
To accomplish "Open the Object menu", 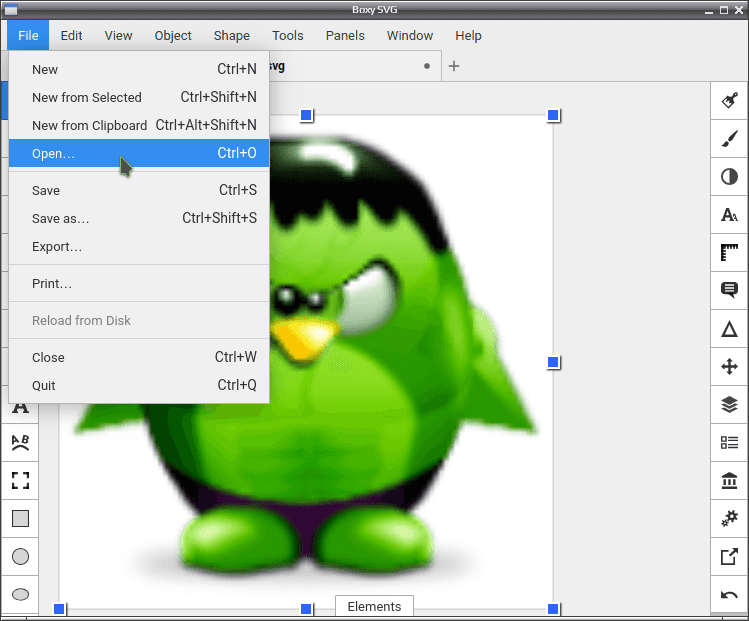I will (x=172, y=35).
